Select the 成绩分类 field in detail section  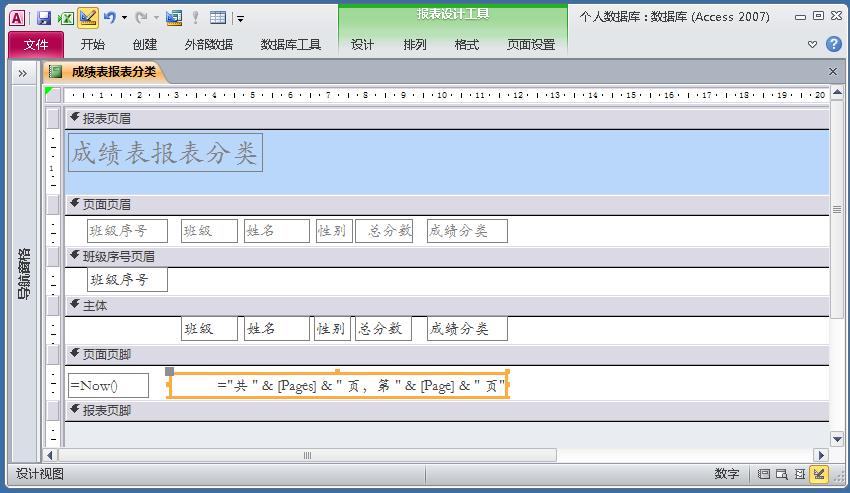tap(467, 329)
